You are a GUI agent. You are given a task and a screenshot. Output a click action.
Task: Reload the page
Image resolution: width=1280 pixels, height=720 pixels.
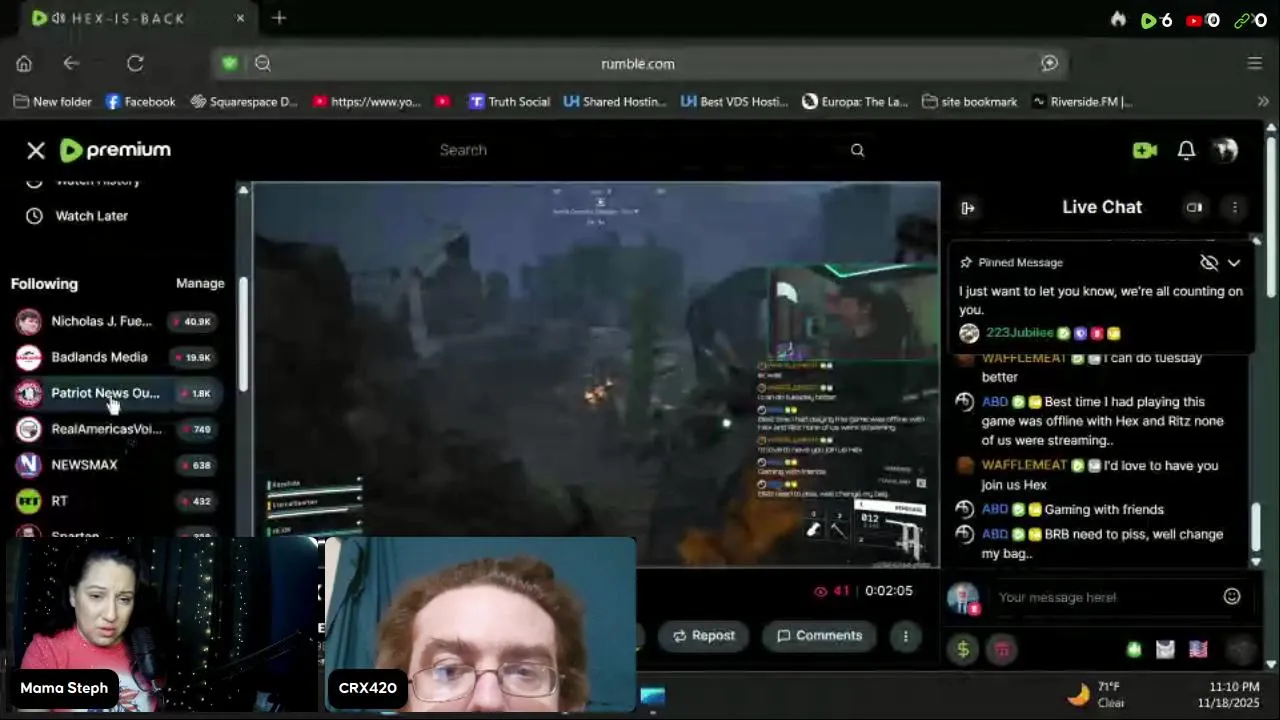[135, 63]
